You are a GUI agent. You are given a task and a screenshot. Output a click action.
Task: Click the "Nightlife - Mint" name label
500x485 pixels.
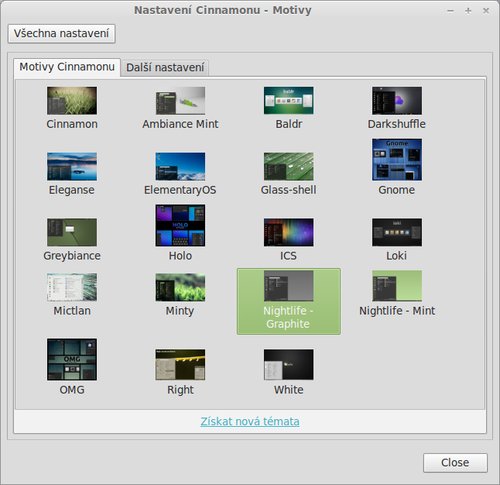pos(397,311)
